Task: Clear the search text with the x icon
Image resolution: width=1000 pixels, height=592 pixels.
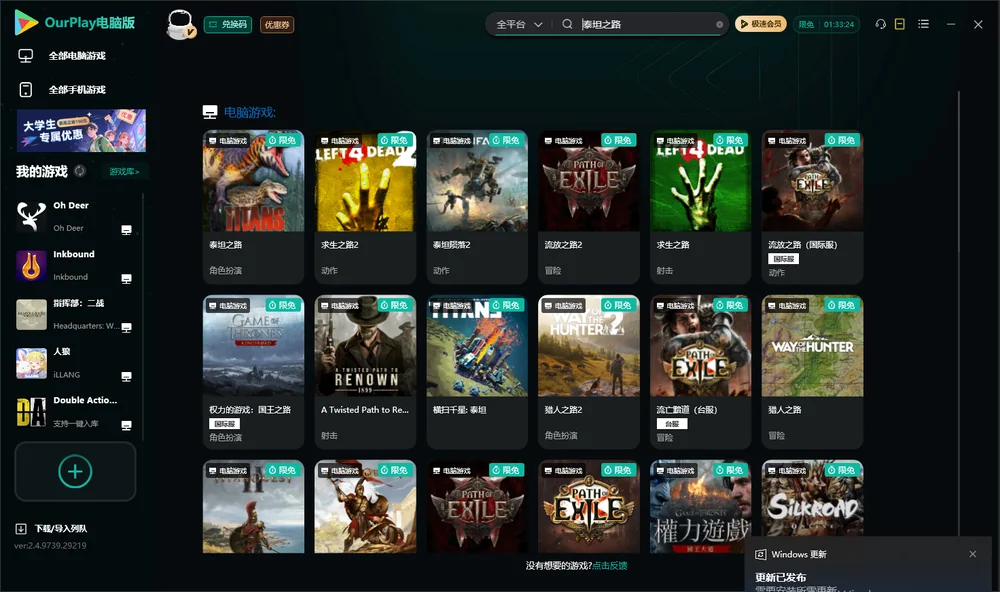Action: [x=719, y=24]
